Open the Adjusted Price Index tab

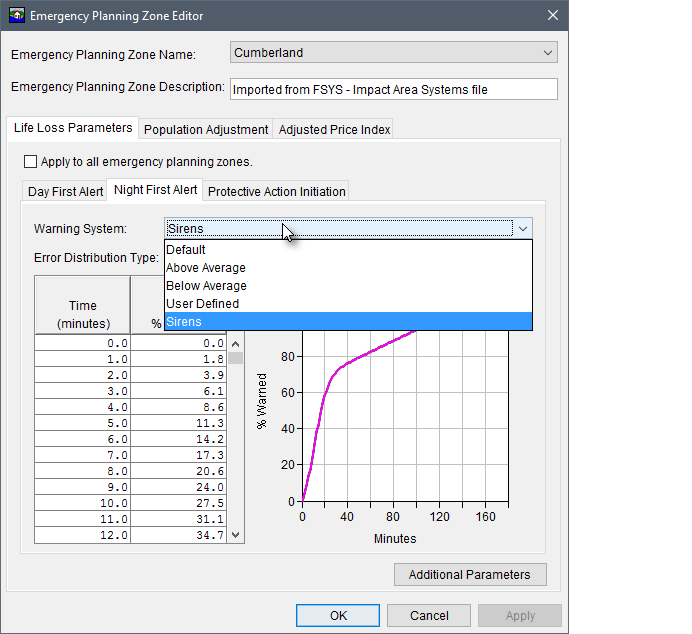(334, 130)
